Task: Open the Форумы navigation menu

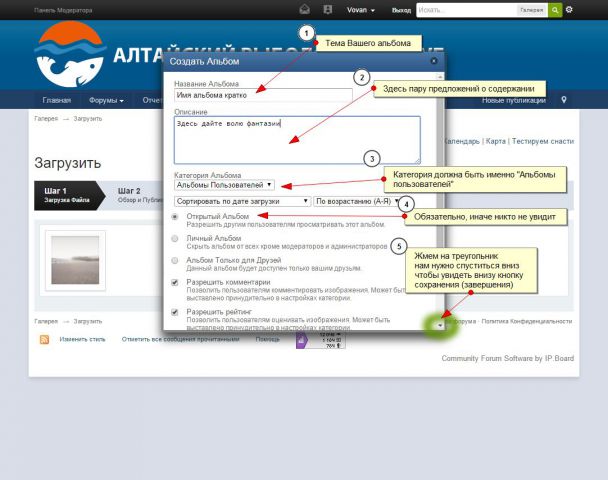Action: pos(106,100)
